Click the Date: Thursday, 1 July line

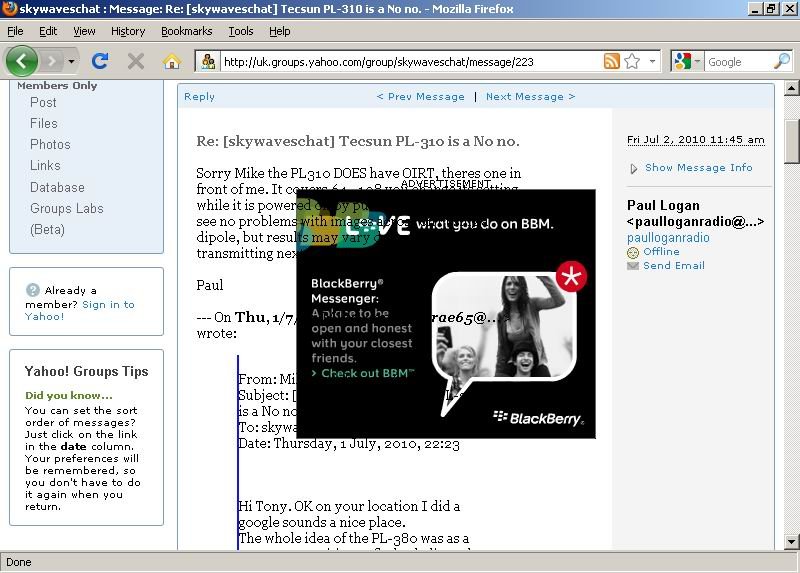pyautogui.click(x=349, y=443)
